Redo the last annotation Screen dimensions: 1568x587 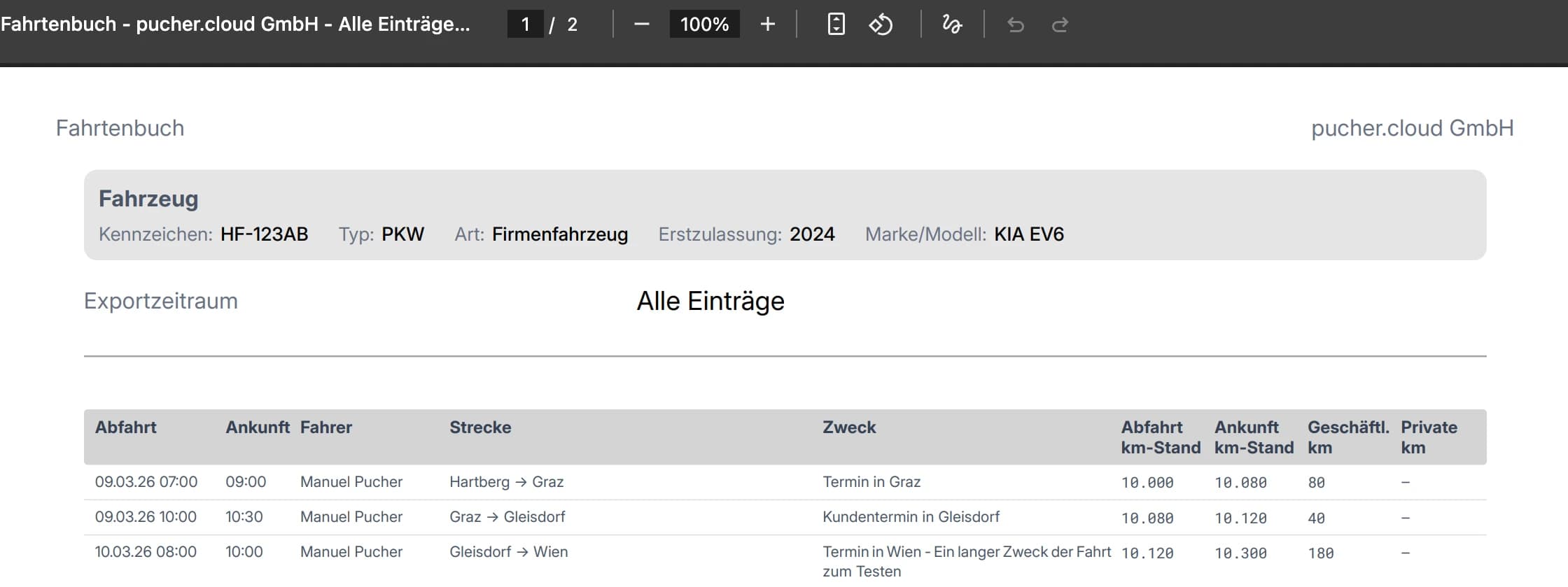coord(1060,25)
